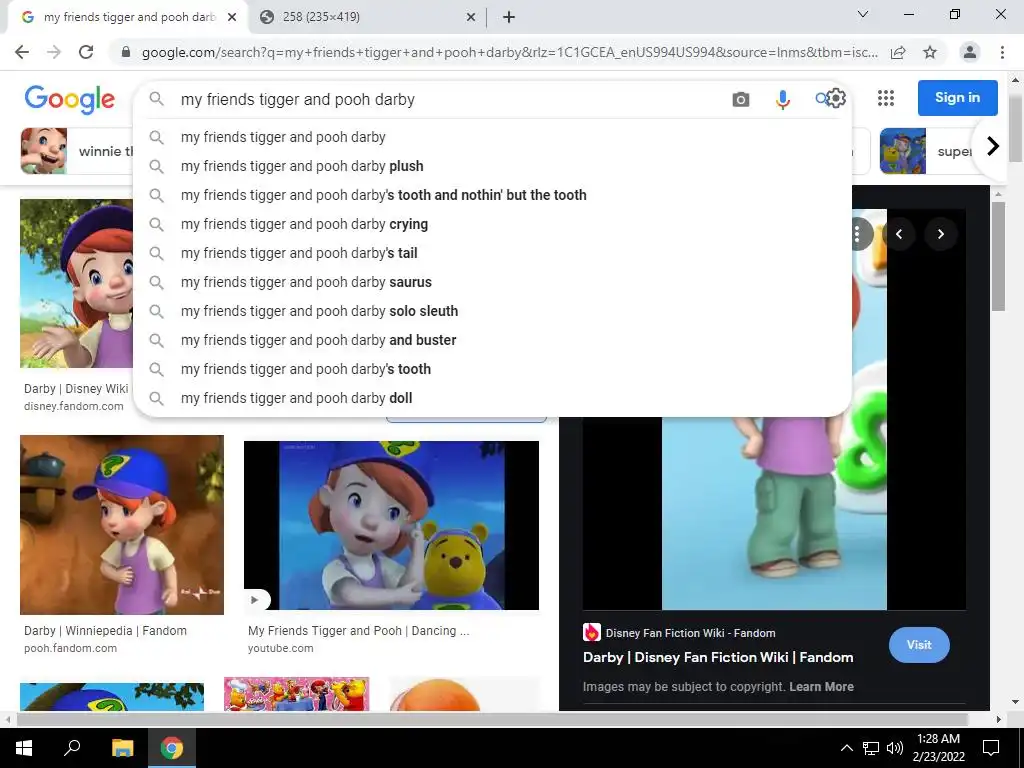Share this page from address bar

(x=898, y=52)
